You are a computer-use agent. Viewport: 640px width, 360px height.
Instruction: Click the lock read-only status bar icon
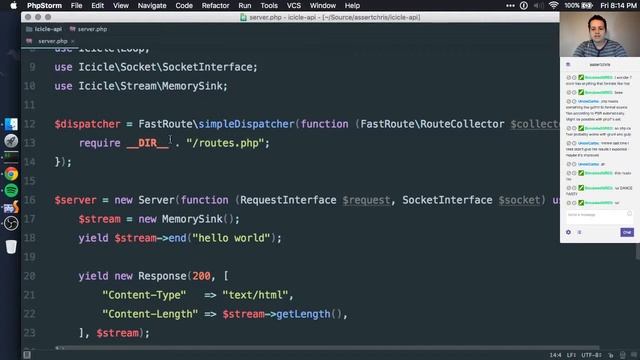point(611,355)
